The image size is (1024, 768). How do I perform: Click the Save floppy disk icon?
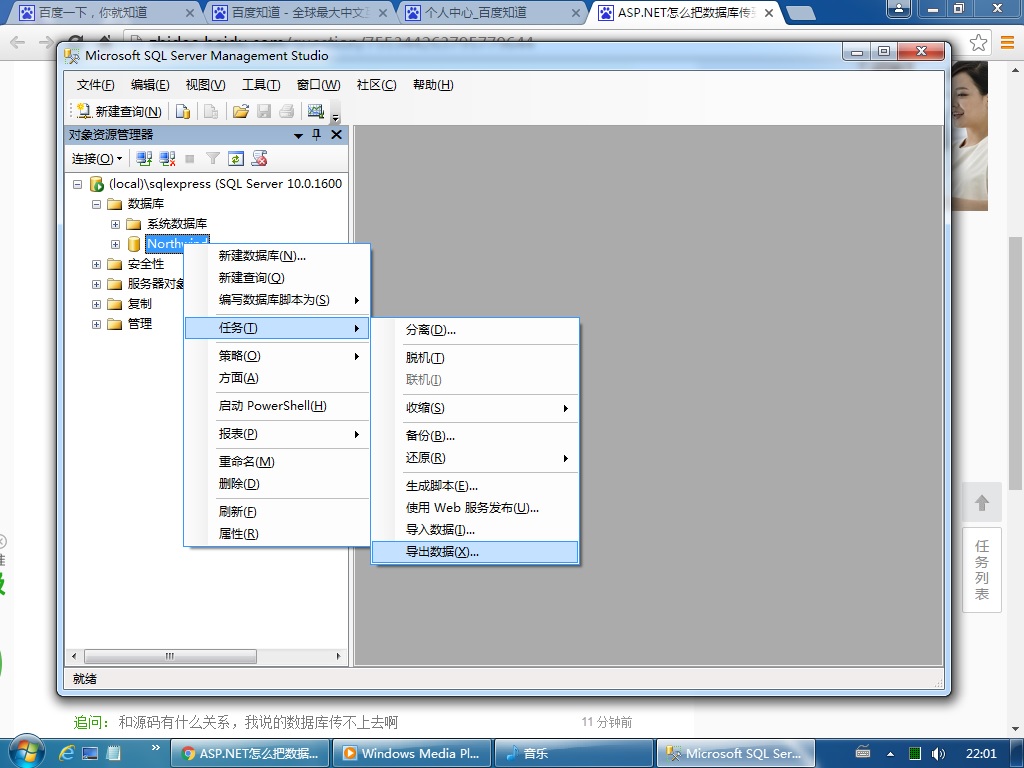click(264, 112)
